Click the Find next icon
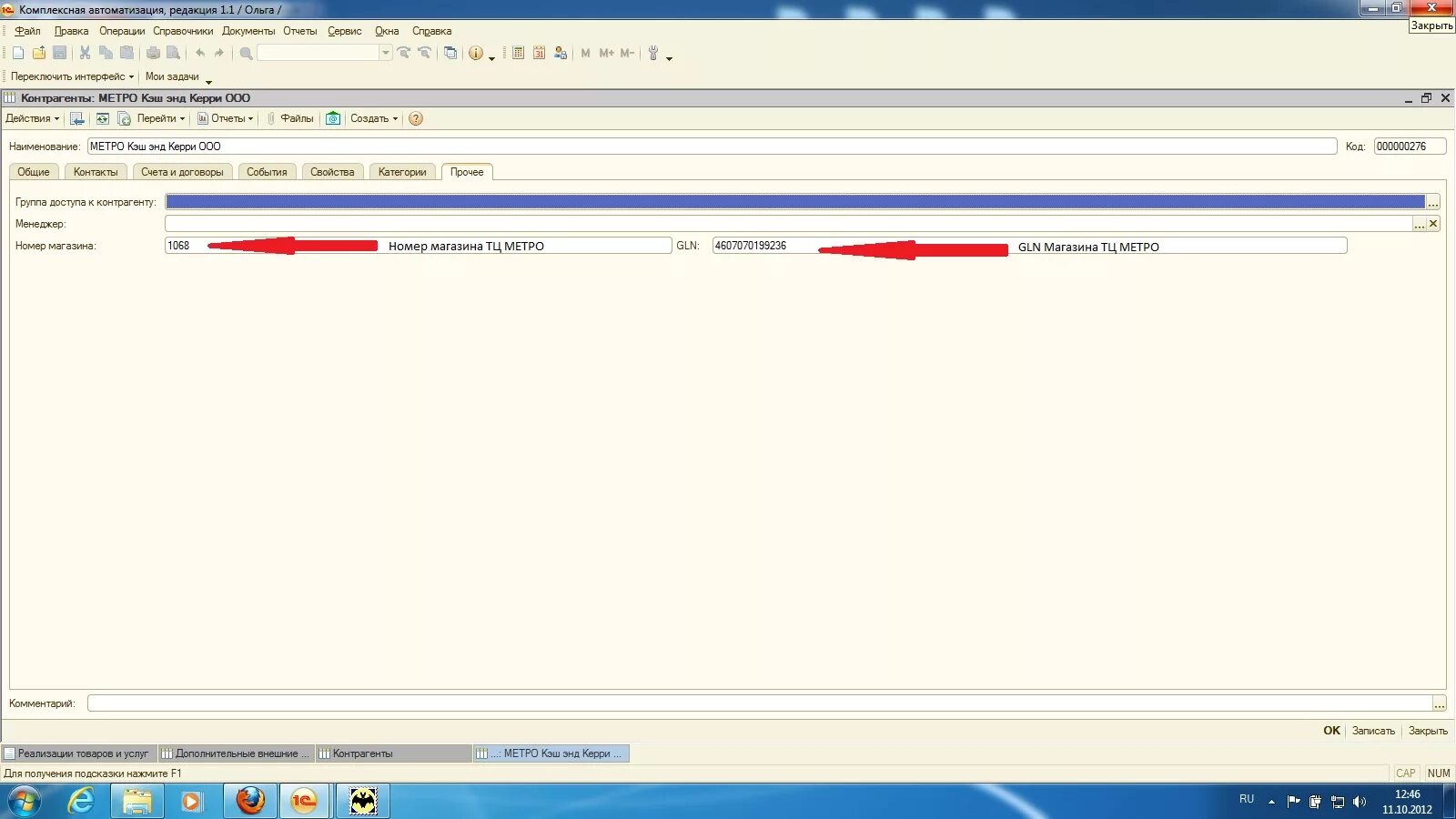This screenshot has width=1456, height=819. 404,53
